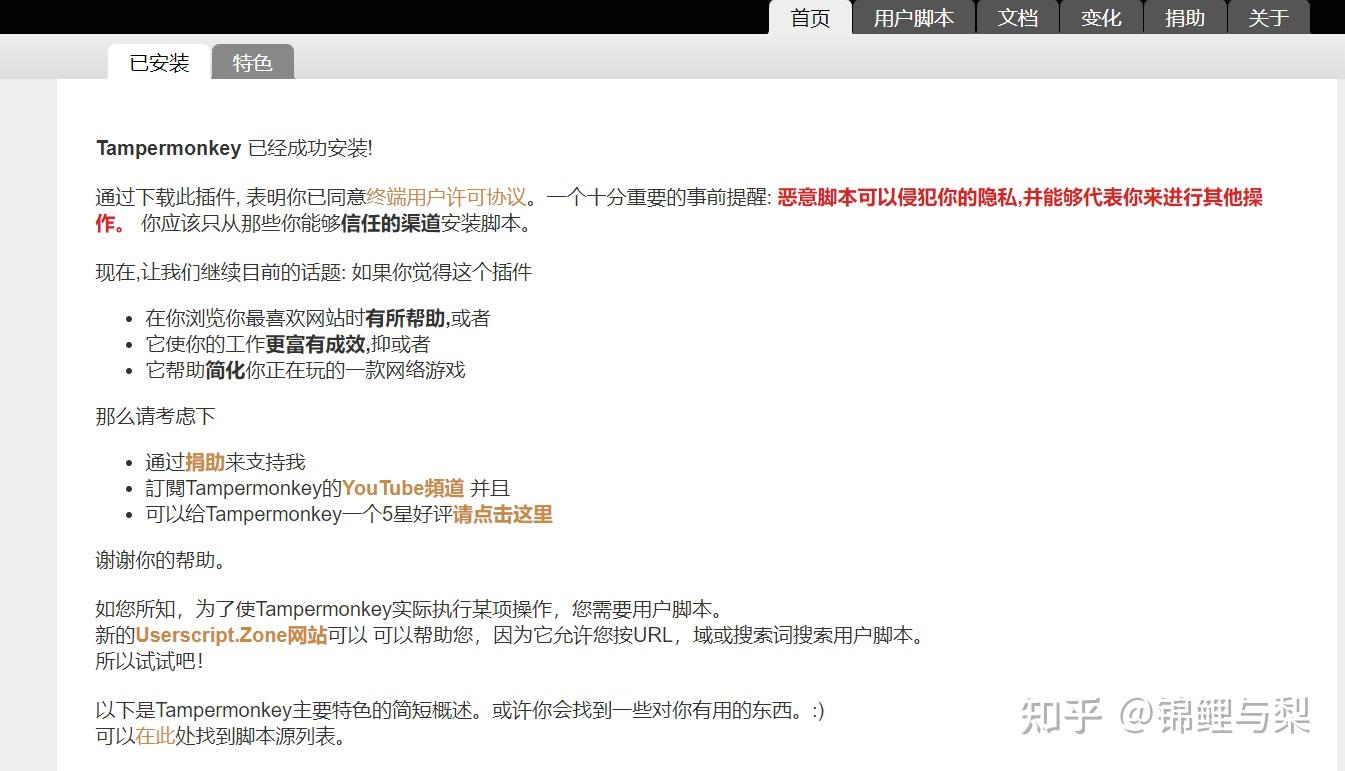Click the inline 捐助 link to support the developer
Screen dimensions: 1345x771
(x=205, y=462)
